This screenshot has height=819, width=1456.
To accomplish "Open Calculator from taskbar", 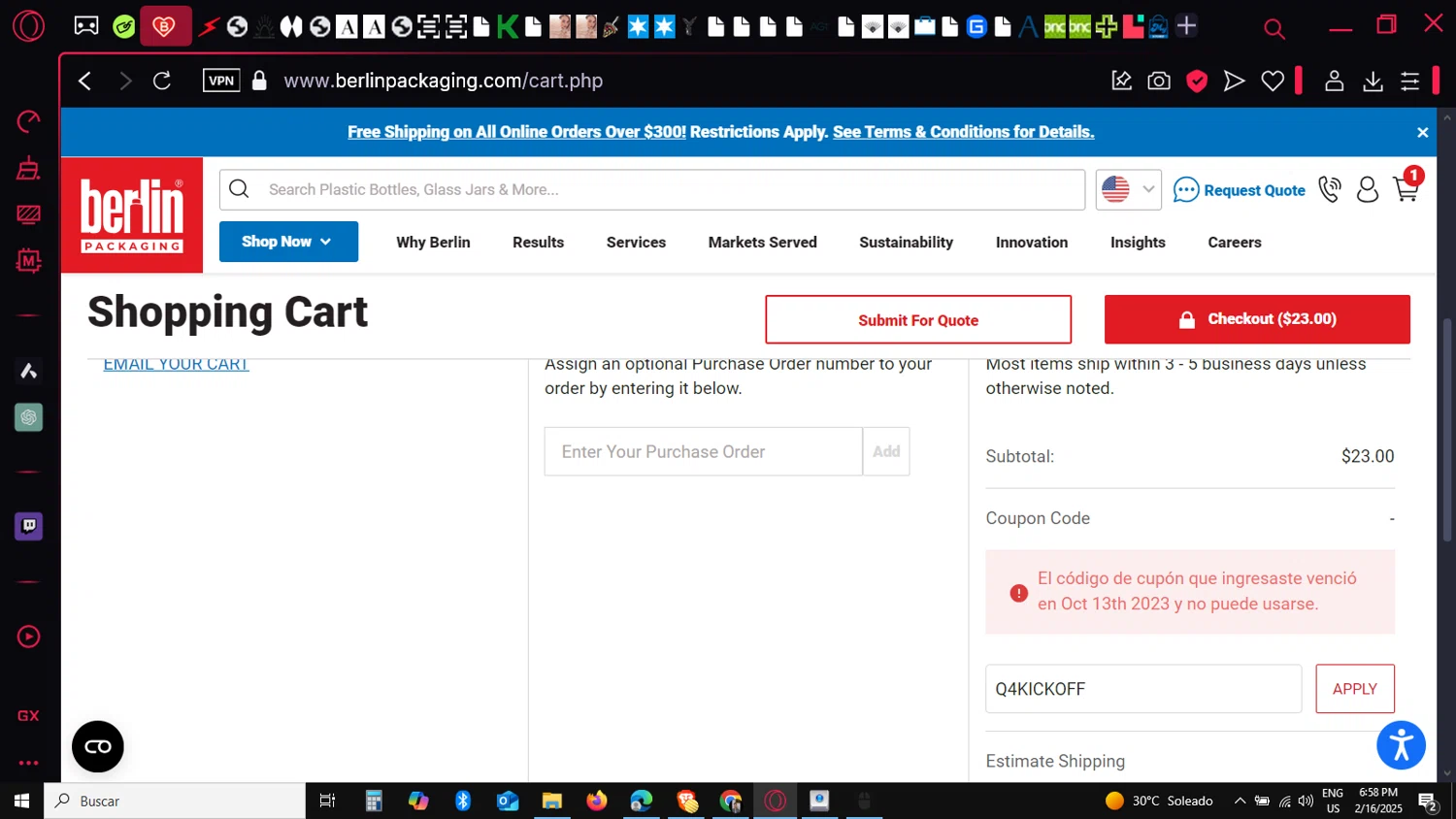I will (x=374, y=801).
